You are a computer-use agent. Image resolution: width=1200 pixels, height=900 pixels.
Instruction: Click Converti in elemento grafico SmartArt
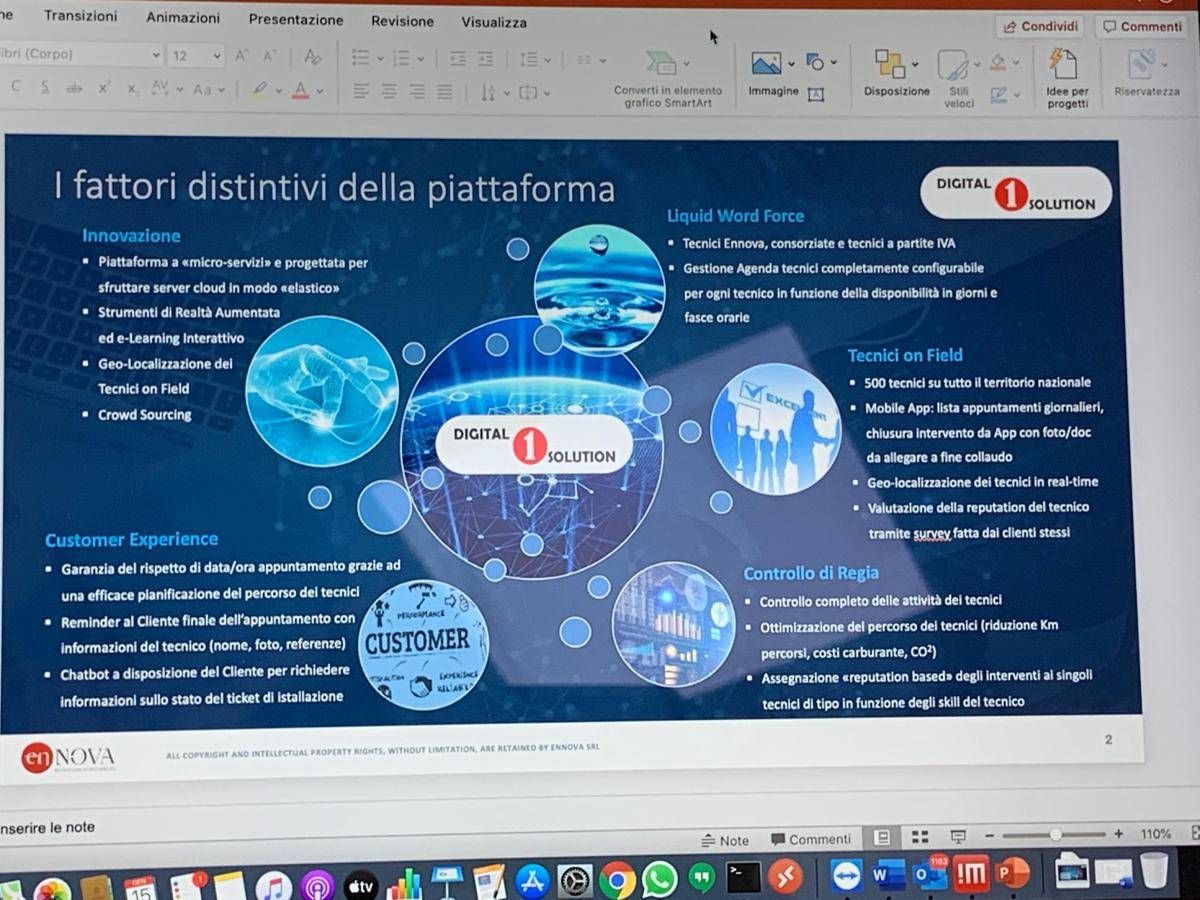(667, 78)
